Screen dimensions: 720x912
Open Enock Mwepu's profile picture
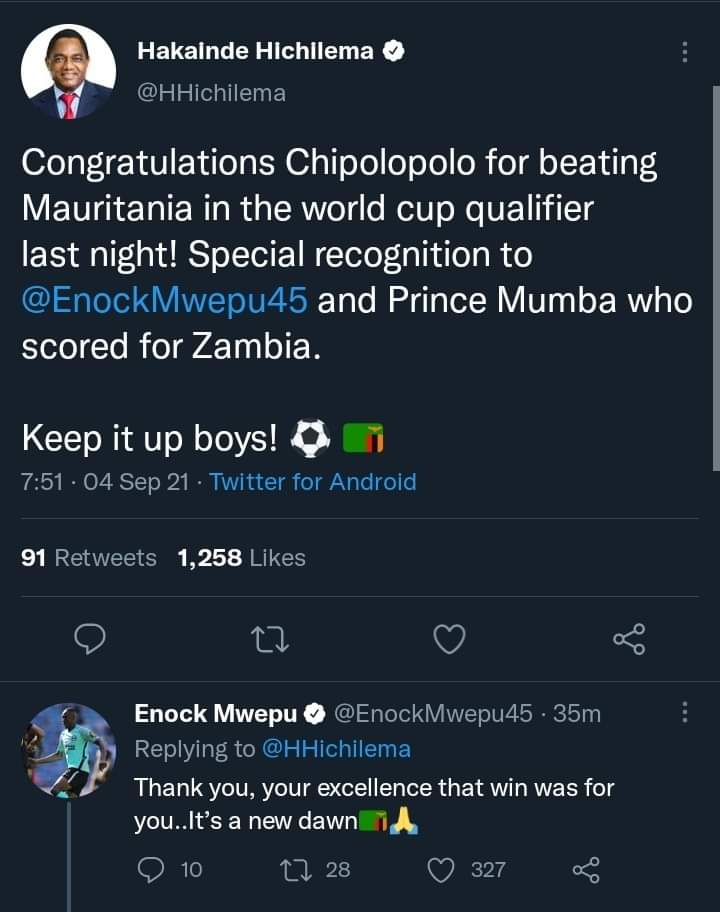click(x=68, y=750)
